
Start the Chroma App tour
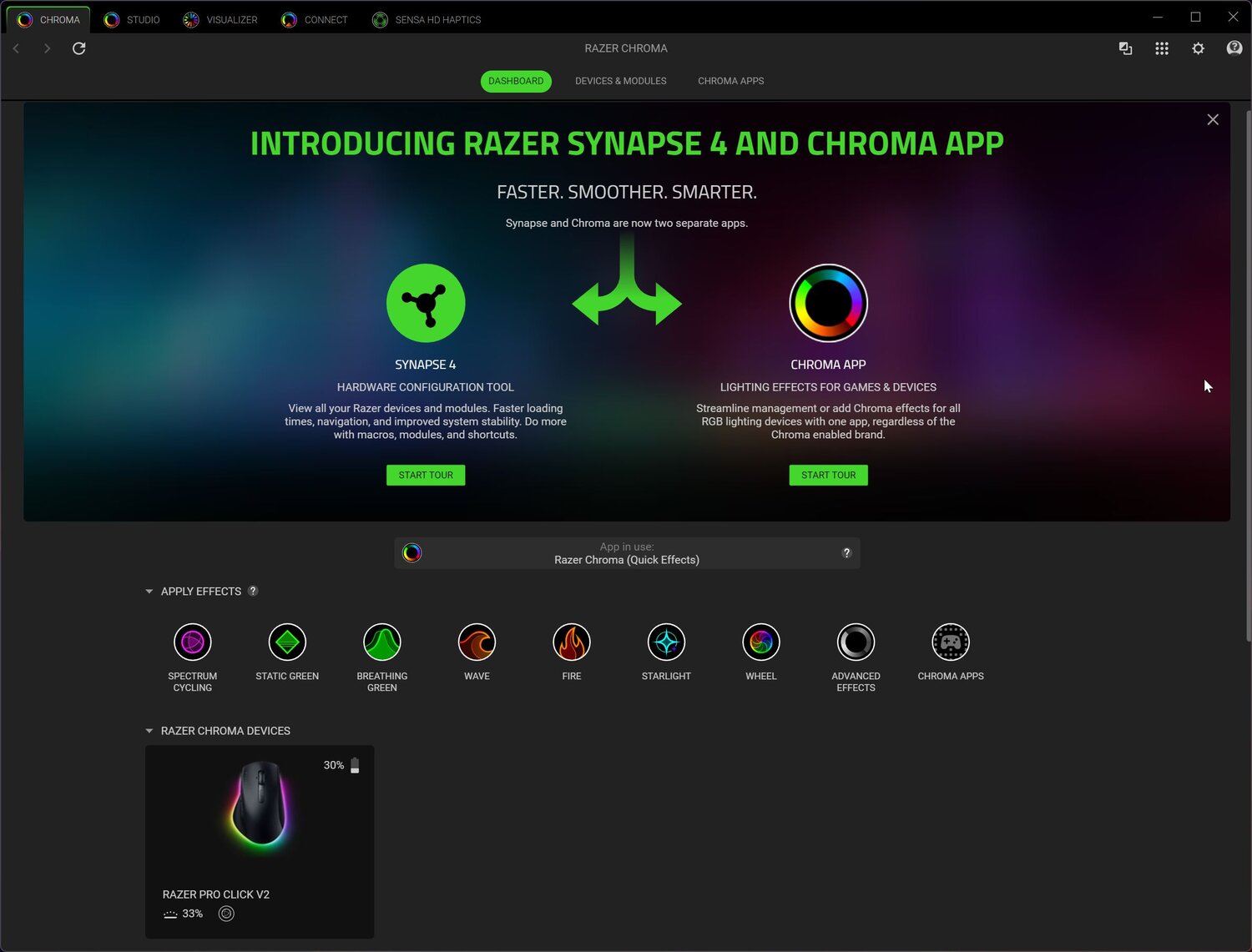click(x=829, y=476)
